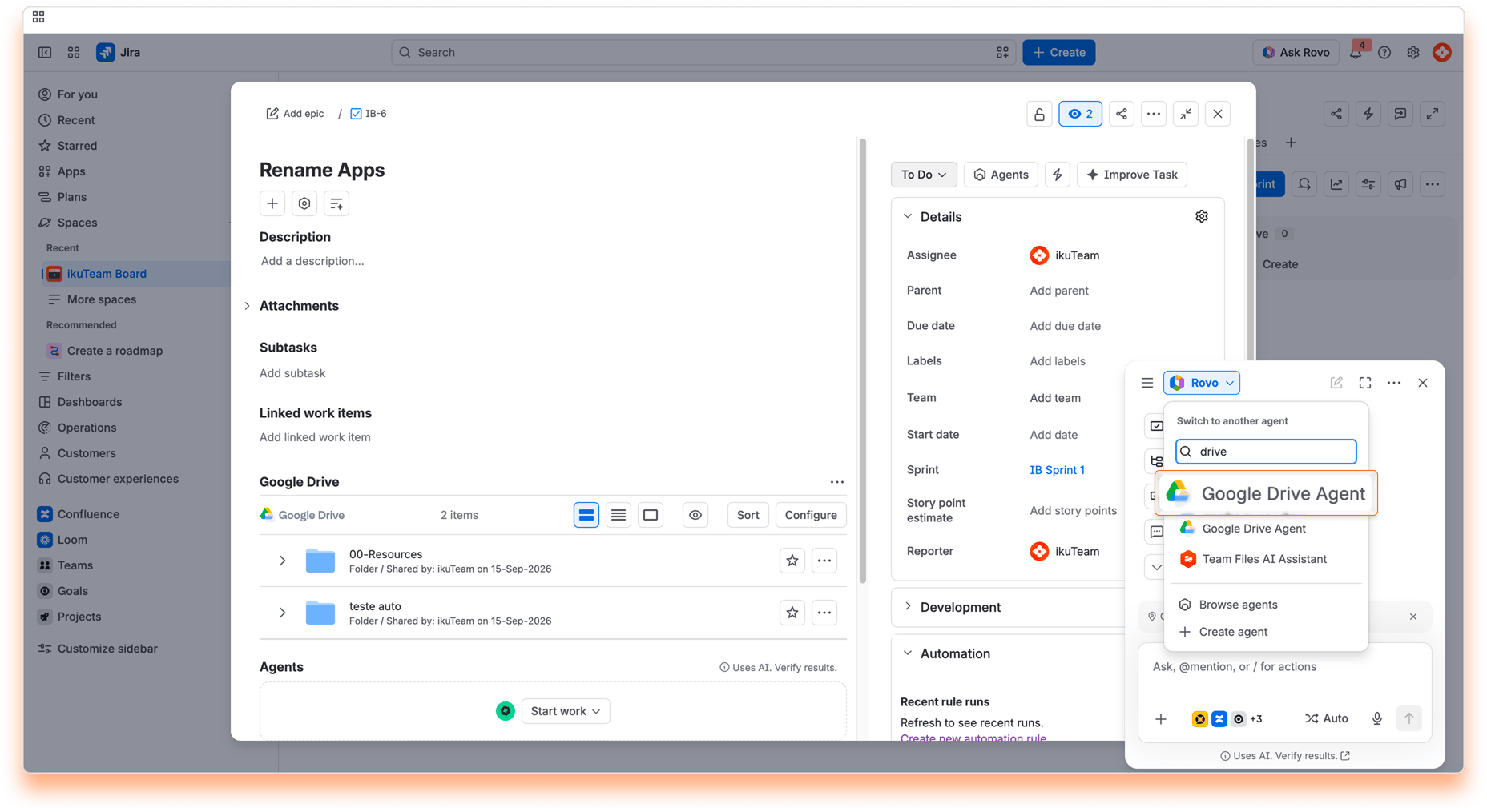This screenshot has width=1487, height=812.
Task: Click the automation lightning icon next to Agents
Action: click(1058, 175)
